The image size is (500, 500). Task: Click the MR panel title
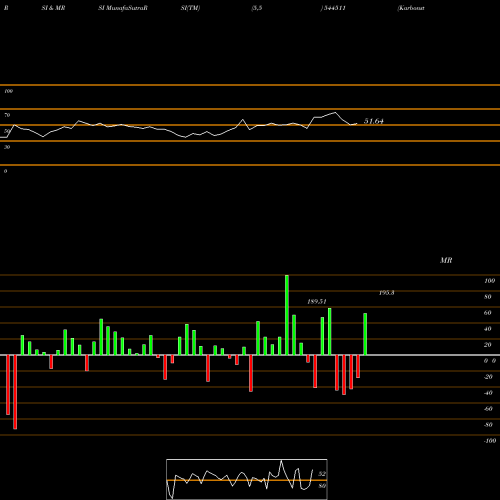(x=446, y=260)
